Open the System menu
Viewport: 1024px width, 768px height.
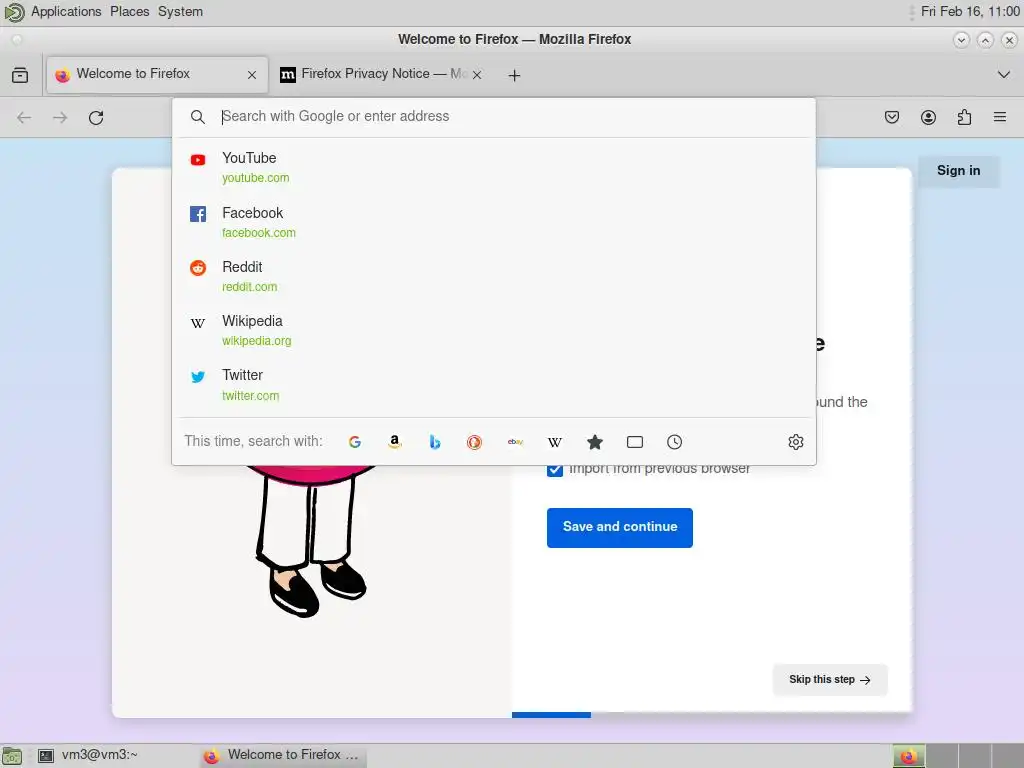point(180,12)
